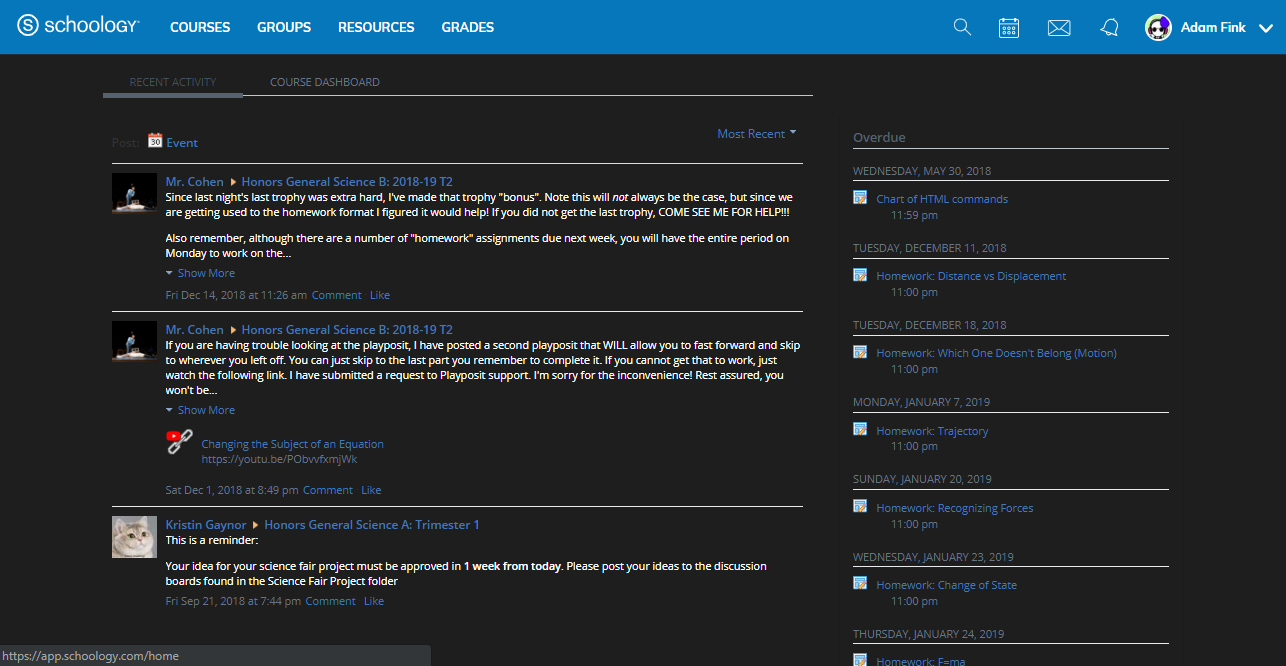Comment on Mr. Cohen's playposit post

pyautogui.click(x=327, y=489)
